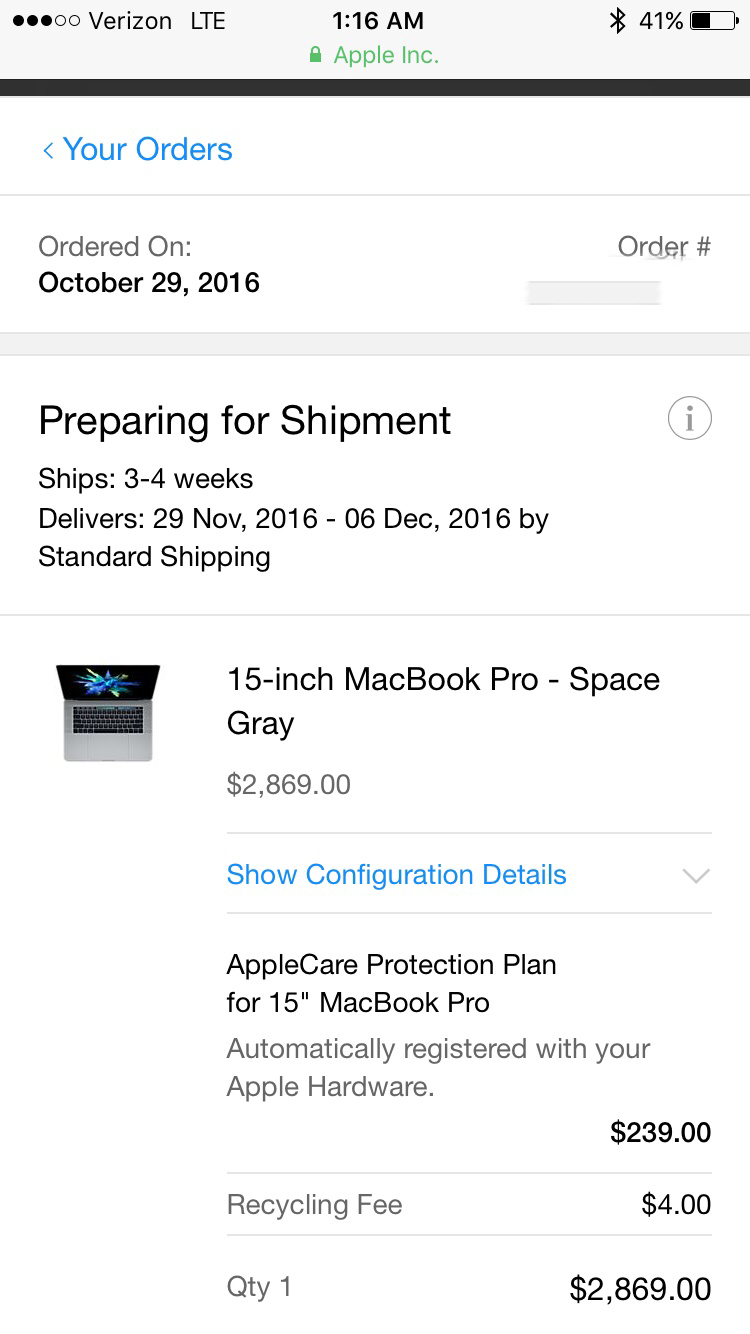
Task: Tap the Preparing for Shipment heading
Action: (x=244, y=420)
